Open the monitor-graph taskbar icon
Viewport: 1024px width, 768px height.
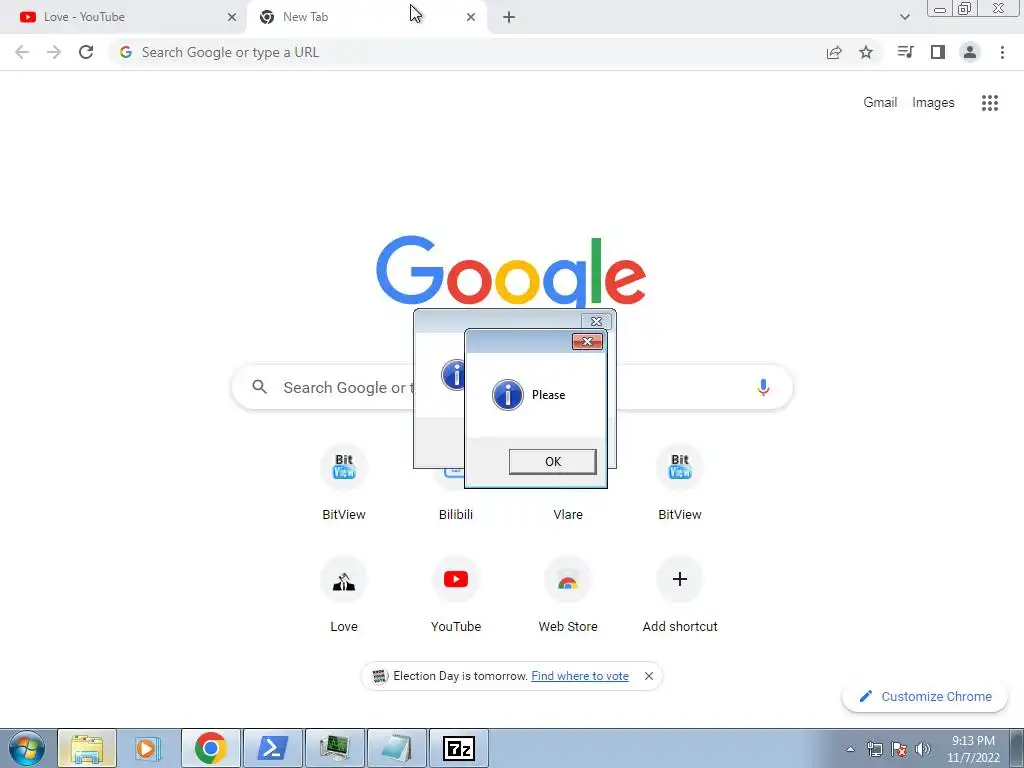pyautogui.click(x=334, y=748)
